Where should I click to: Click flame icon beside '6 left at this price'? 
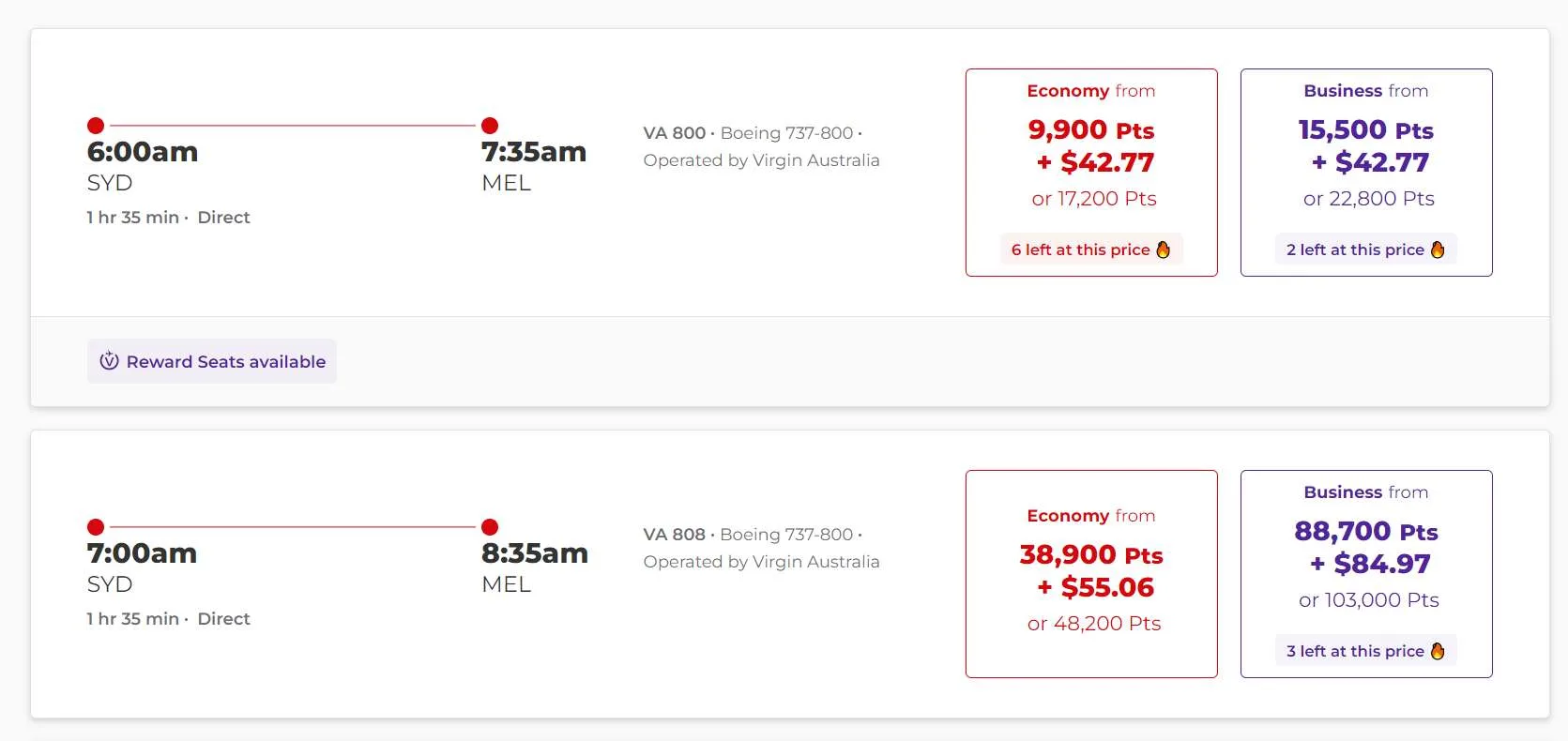(1164, 250)
